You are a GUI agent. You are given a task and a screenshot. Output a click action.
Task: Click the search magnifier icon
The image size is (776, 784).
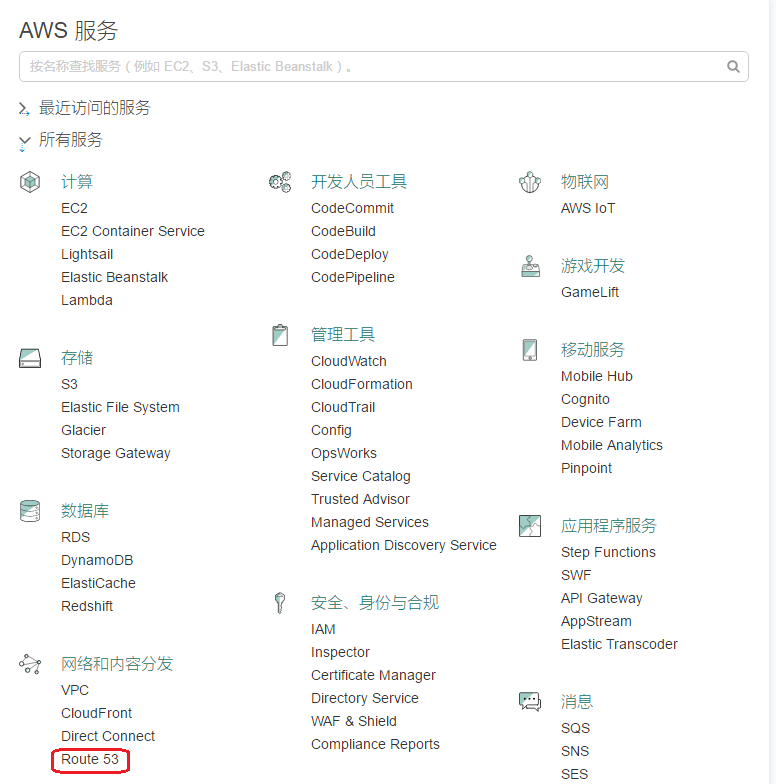coord(733,66)
